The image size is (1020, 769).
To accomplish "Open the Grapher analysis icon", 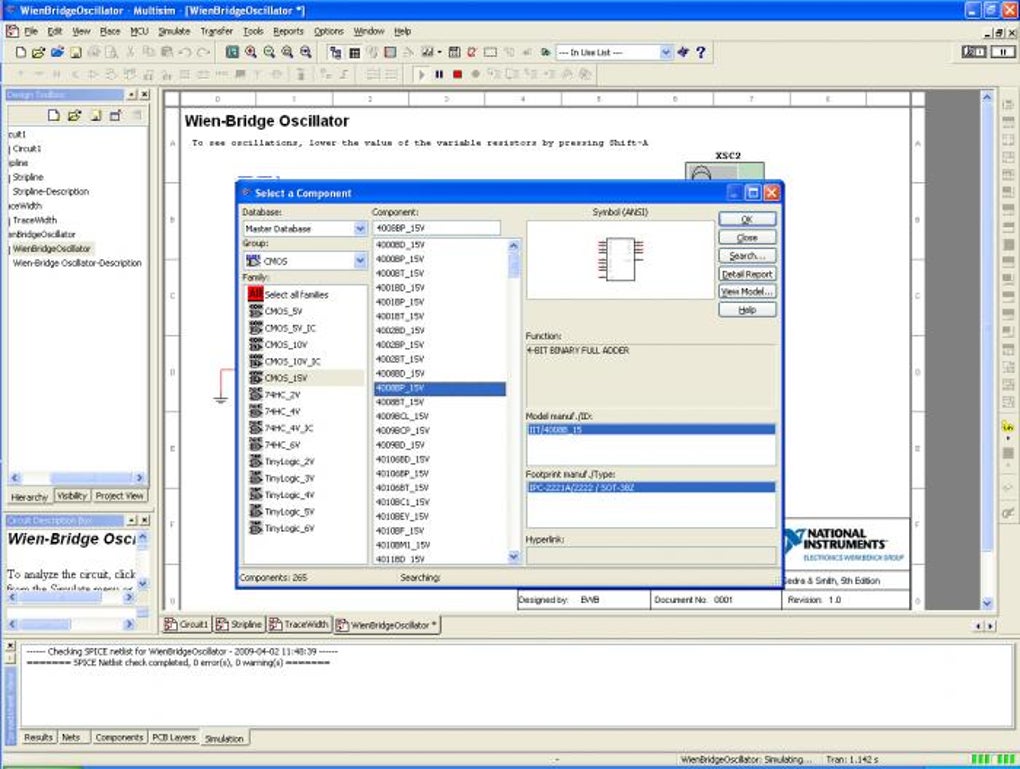I will pos(427,52).
